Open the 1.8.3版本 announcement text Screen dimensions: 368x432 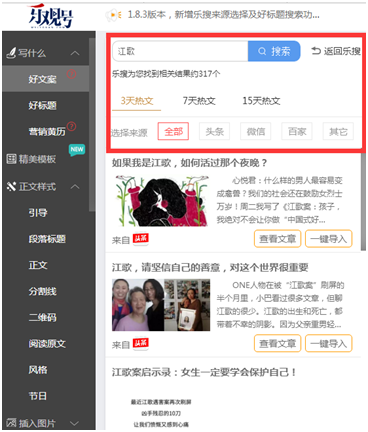tap(224, 15)
